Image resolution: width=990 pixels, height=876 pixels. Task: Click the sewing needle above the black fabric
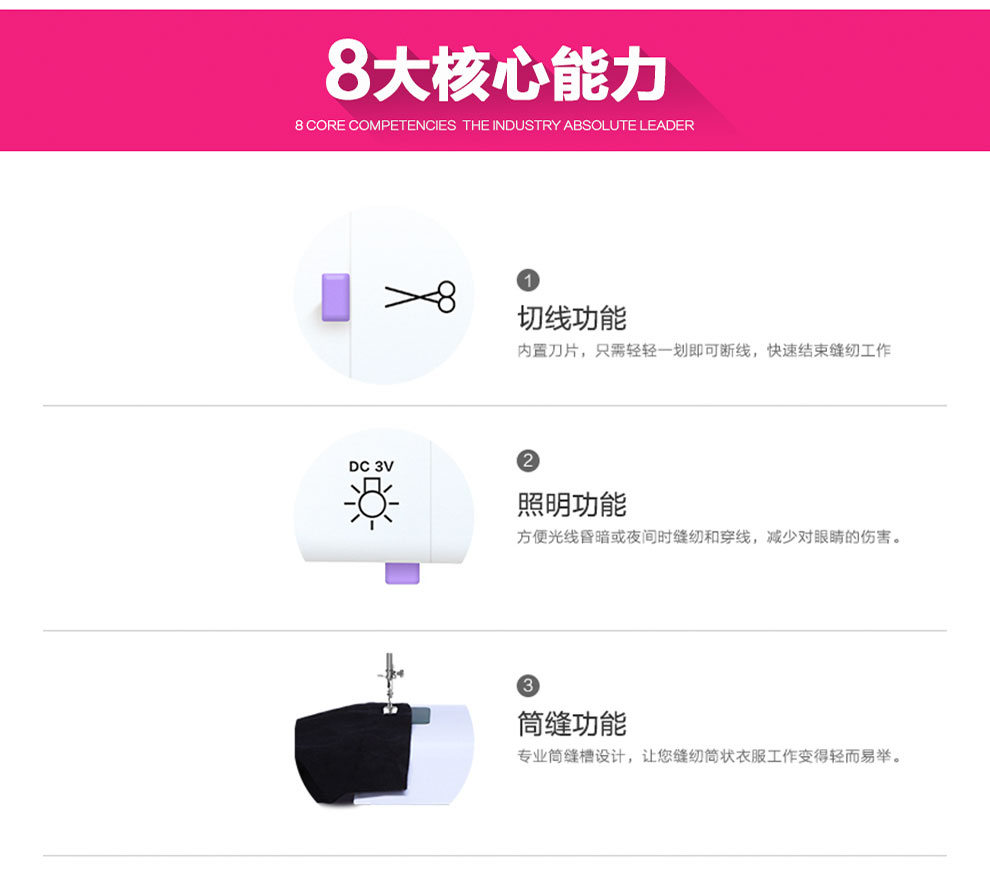coord(390,682)
